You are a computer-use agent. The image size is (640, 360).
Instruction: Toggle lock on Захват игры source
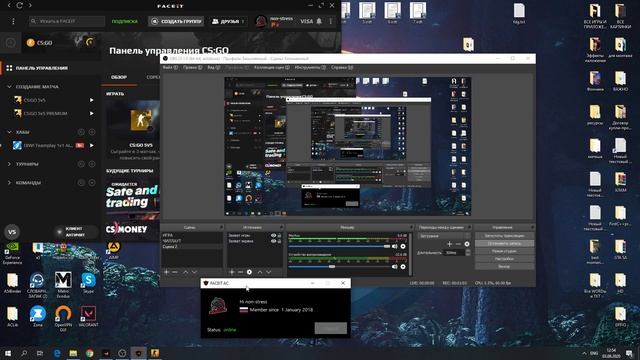click(280, 236)
